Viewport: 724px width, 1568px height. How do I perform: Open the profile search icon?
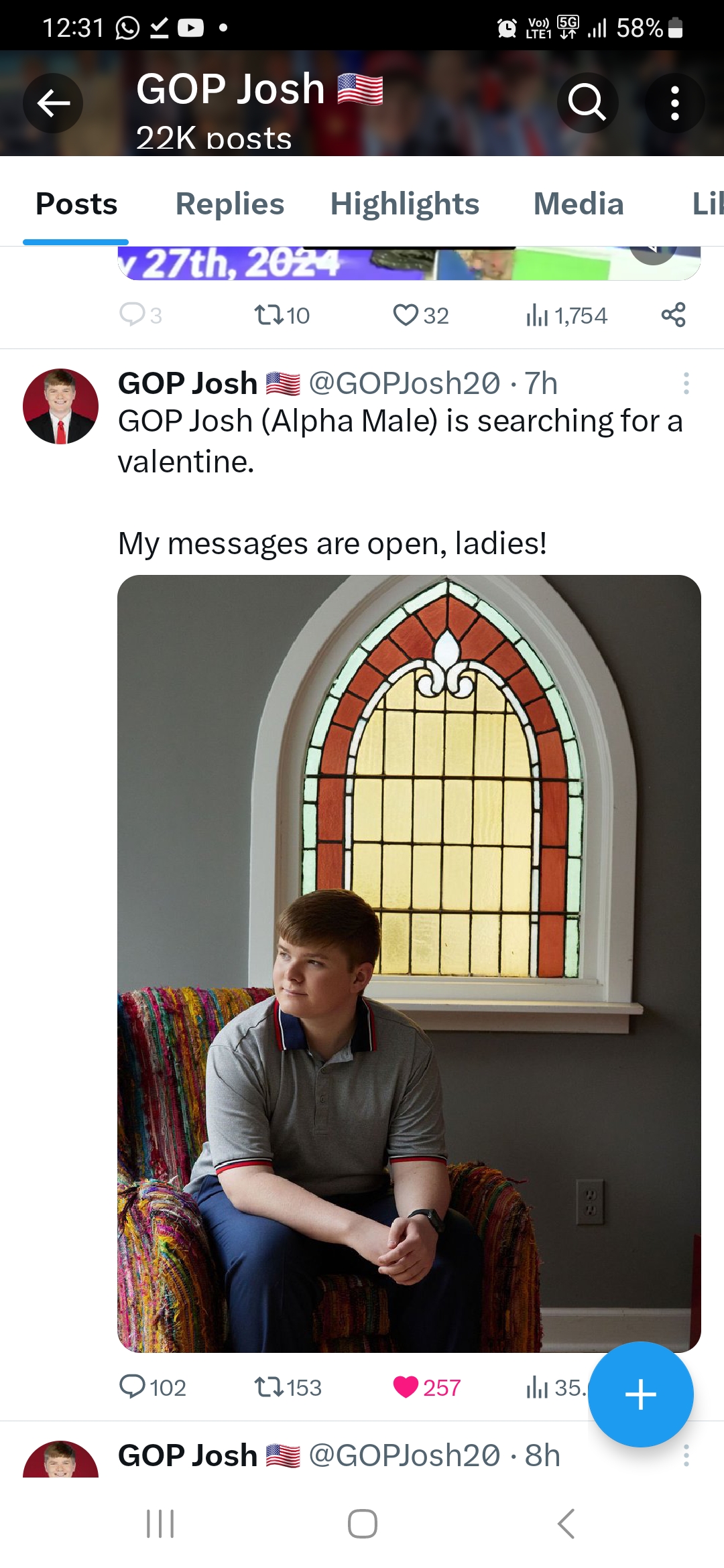point(587,103)
